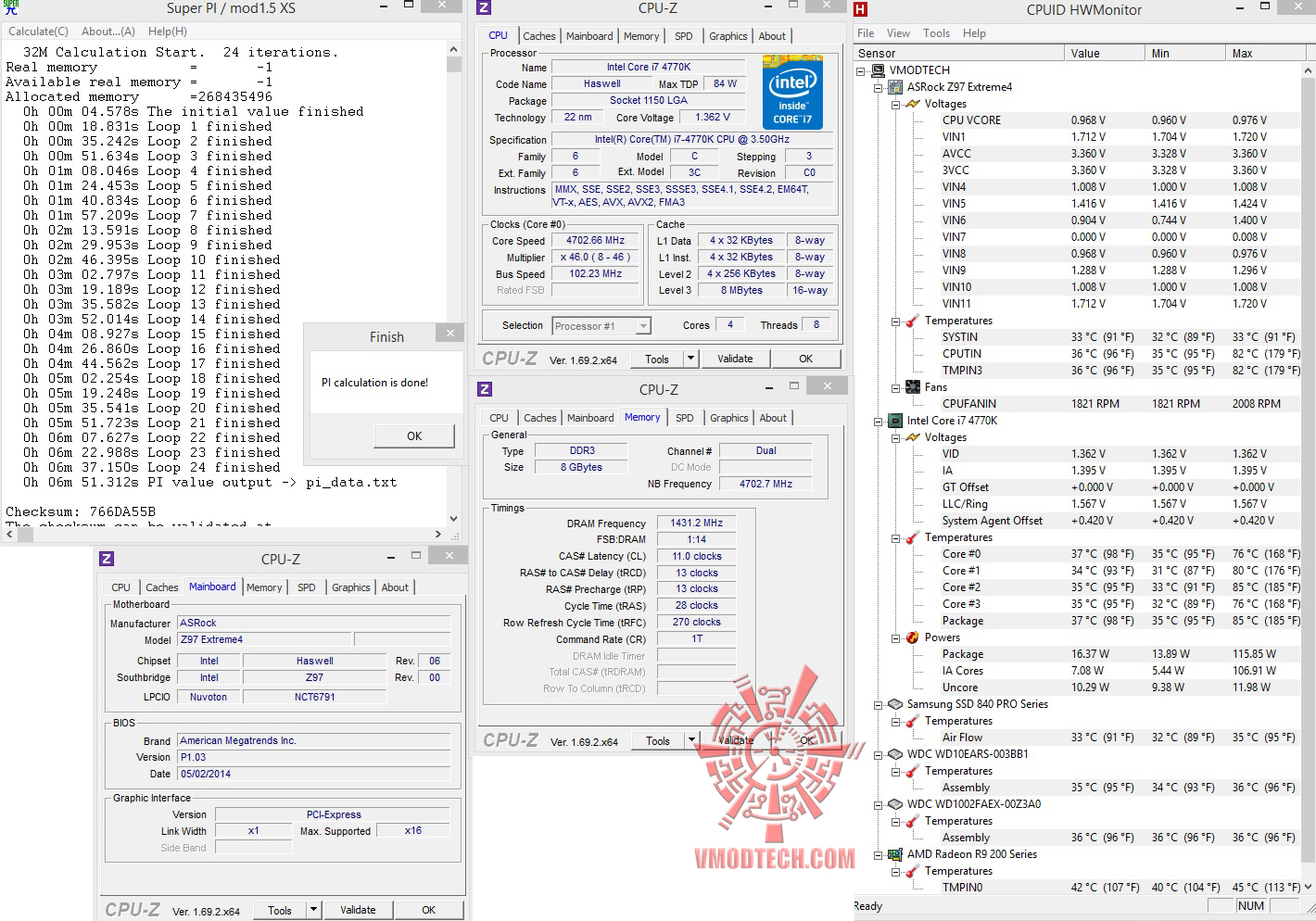Open the Tools menu in HWMonitor

(936, 33)
